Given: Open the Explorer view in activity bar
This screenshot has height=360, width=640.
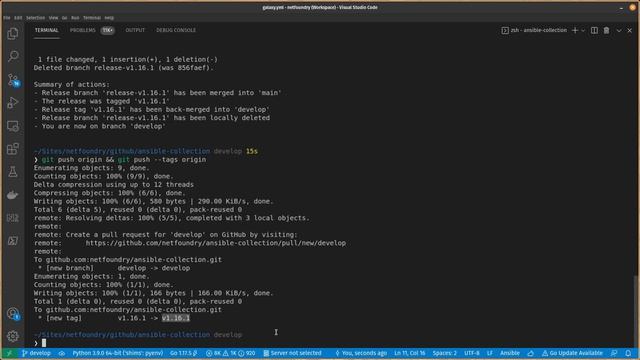Looking at the screenshot, I should tap(13, 33).
